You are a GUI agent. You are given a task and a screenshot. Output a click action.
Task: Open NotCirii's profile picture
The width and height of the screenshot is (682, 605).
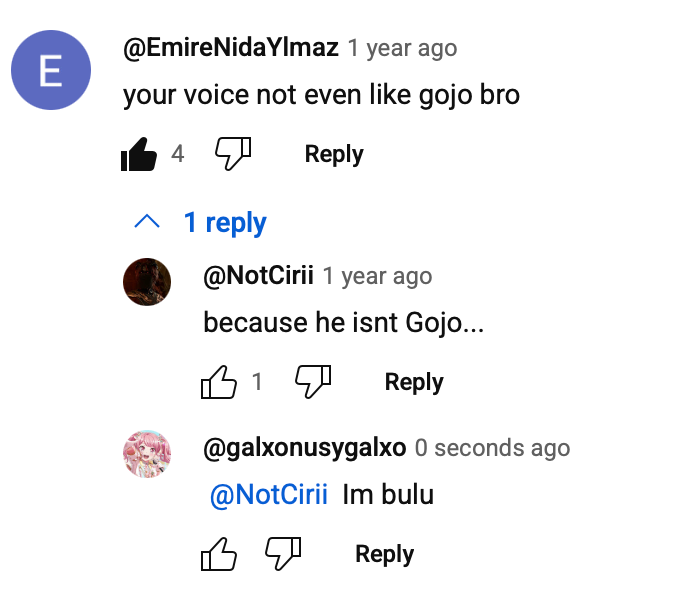(x=147, y=280)
